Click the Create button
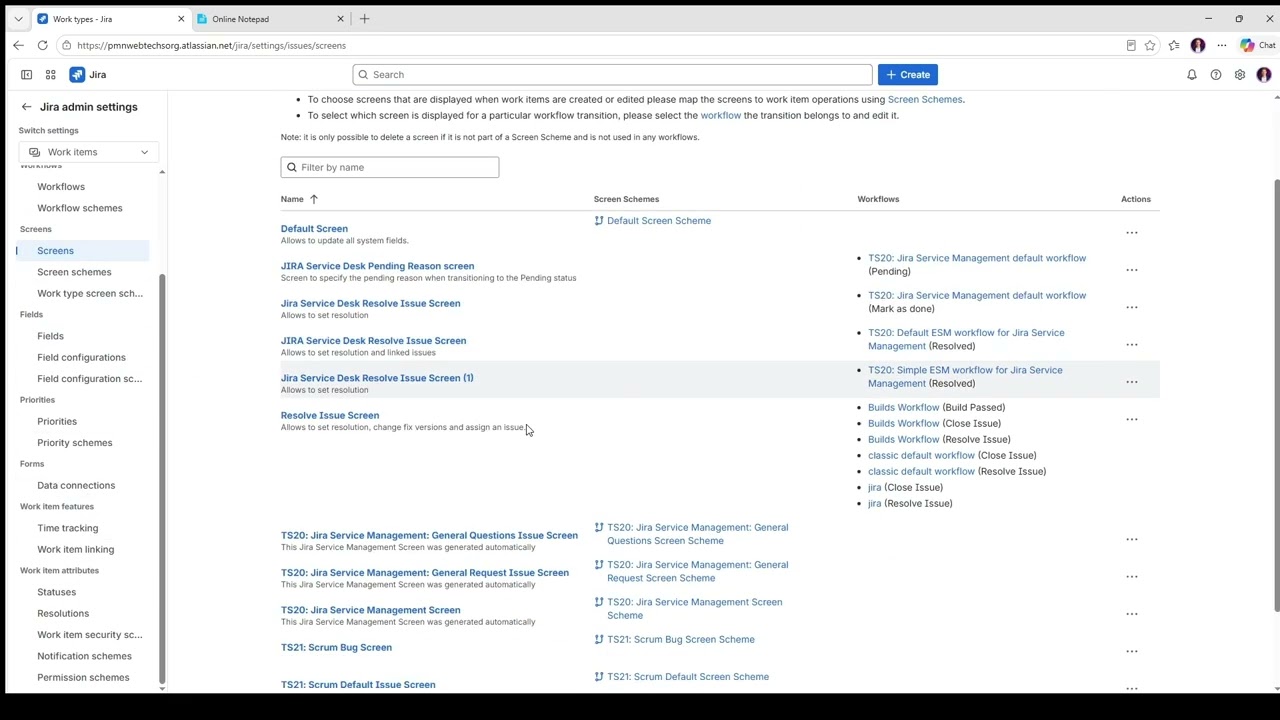Viewport: 1280px width, 720px height. [908, 75]
